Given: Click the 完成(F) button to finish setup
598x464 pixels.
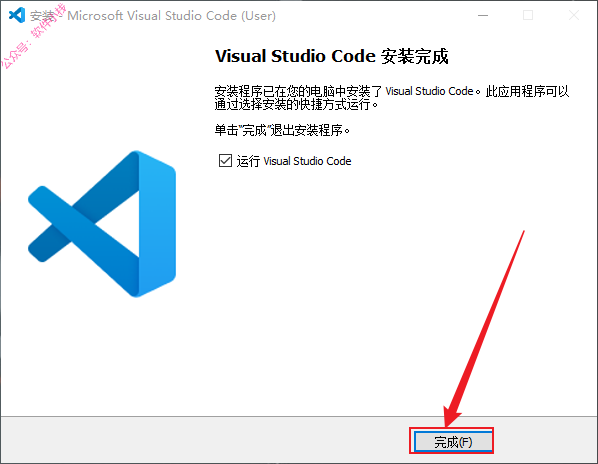Looking at the screenshot, I should click(x=453, y=442).
